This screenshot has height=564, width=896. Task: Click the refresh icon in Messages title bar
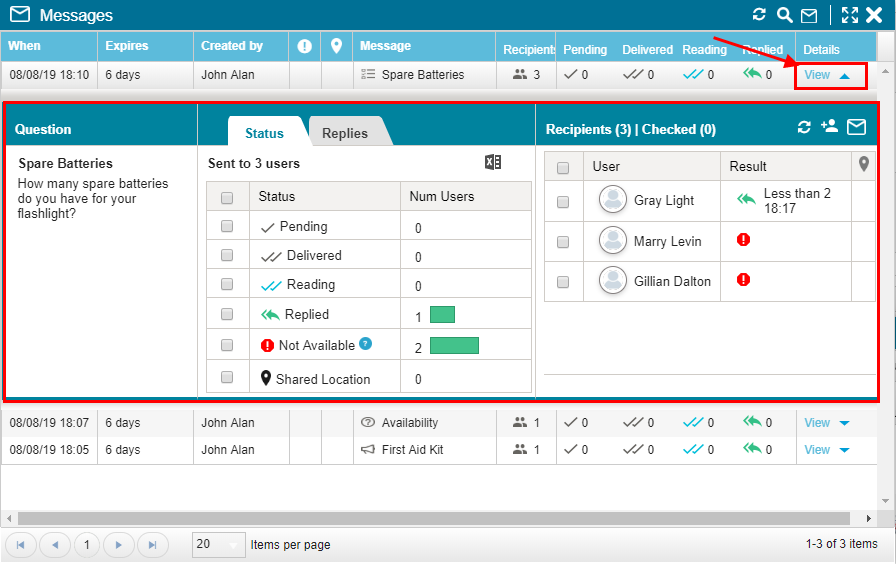point(760,15)
